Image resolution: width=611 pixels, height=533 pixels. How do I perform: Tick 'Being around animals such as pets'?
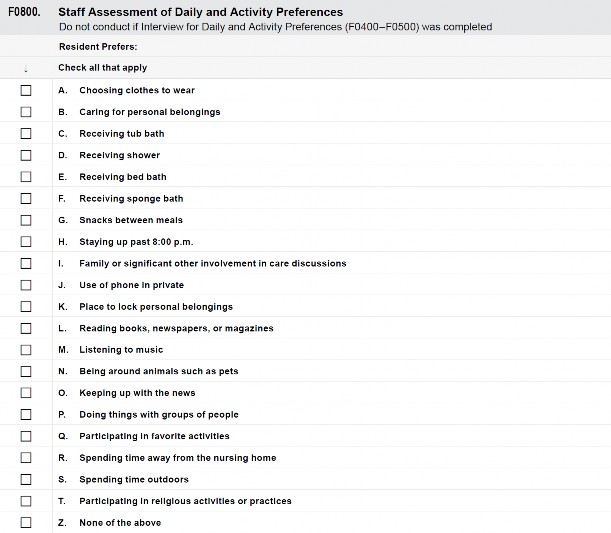pyautogui.click(x=26, y=371)
